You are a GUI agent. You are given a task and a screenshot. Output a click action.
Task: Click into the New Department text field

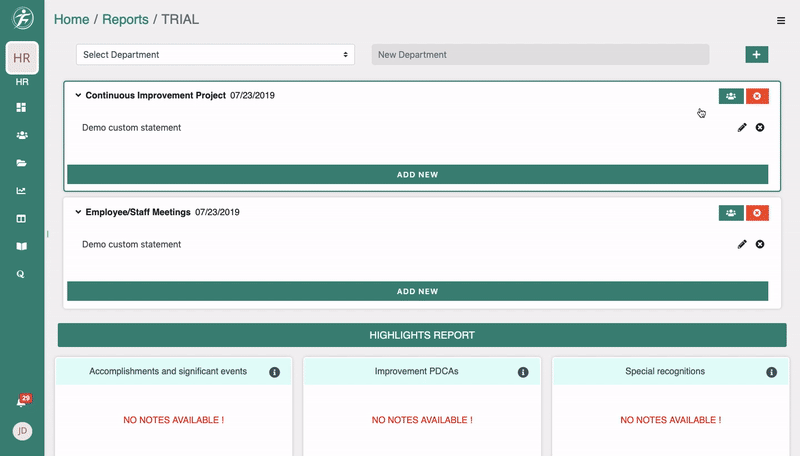point(540,55)
